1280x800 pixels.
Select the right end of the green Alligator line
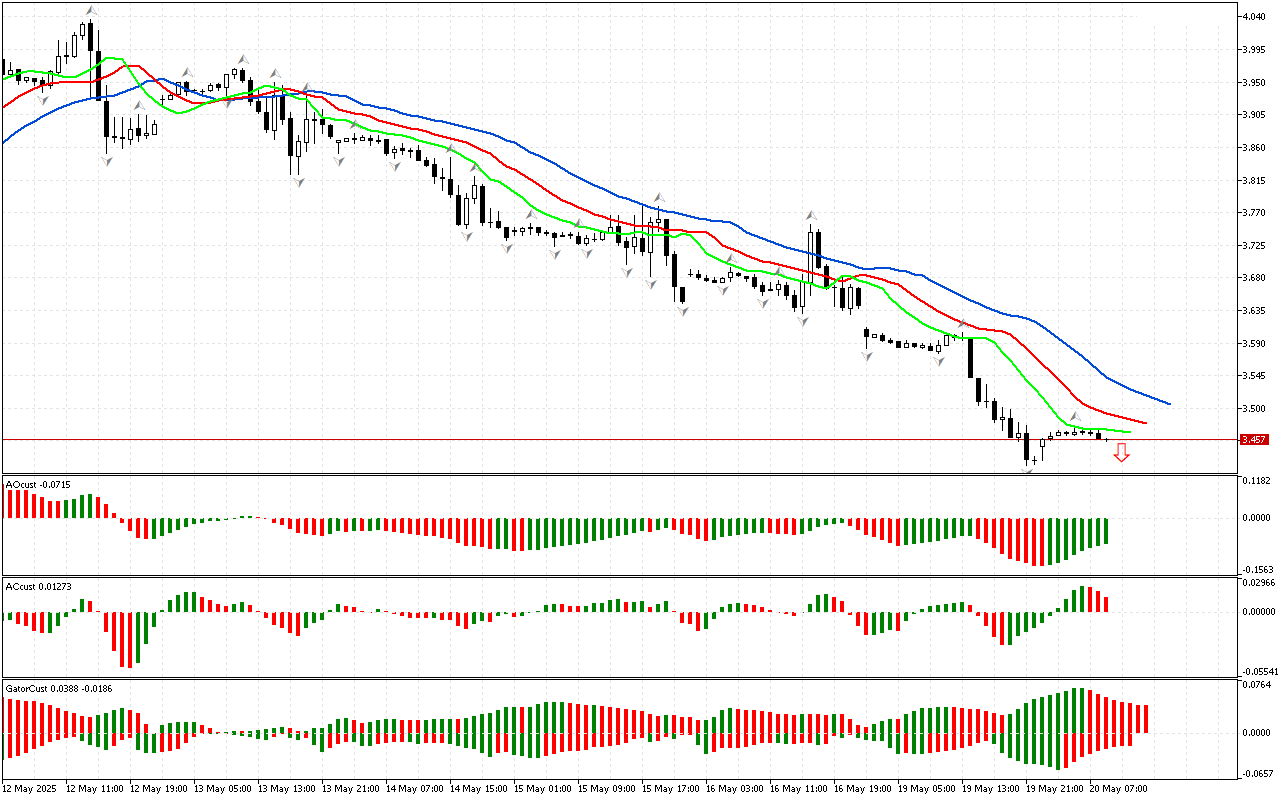click(x=1128, y=432)
